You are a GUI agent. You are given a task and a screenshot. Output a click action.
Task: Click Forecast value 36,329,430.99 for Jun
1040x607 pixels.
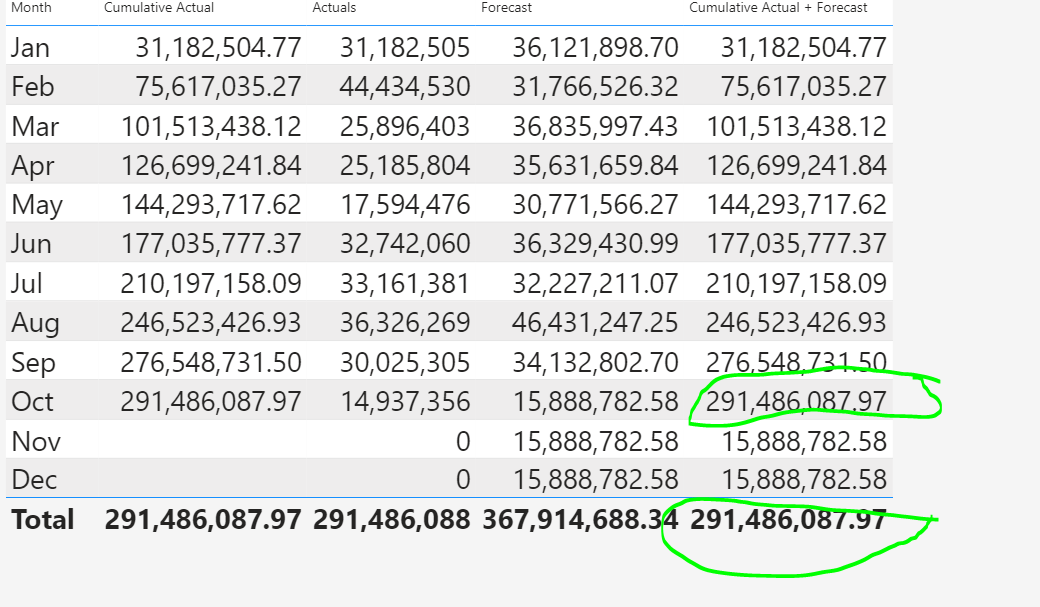pyautogui.click(x=596, y=244)
